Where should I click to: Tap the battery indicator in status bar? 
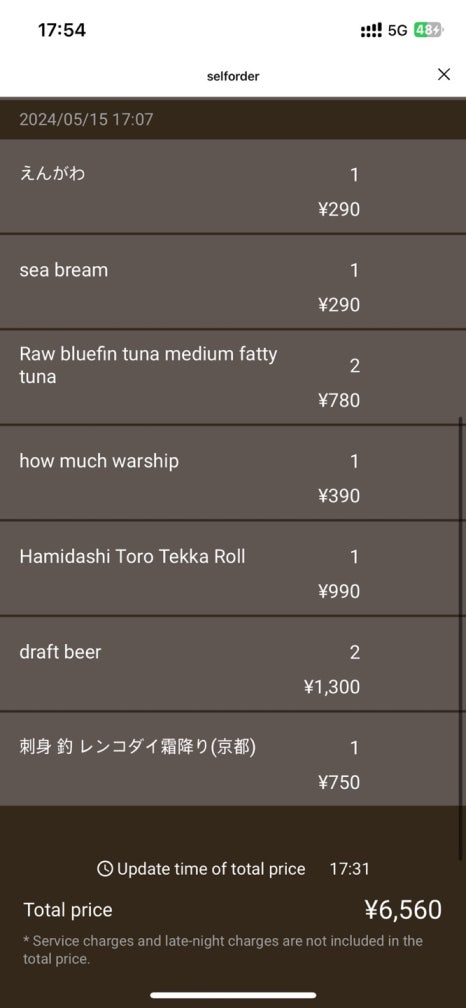pyautogui.click(x=428, y=30)
